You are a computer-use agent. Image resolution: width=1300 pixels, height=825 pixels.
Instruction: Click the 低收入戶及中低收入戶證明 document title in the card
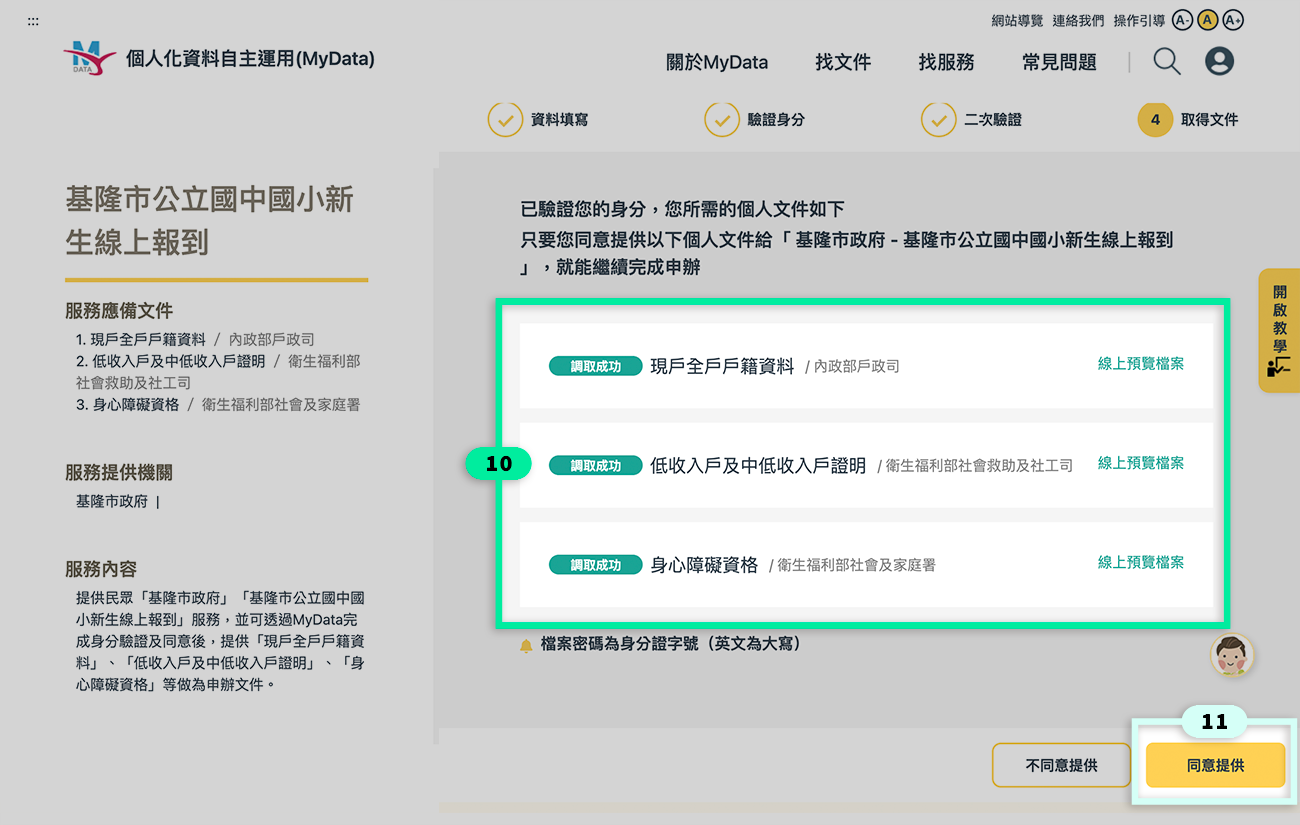click(758, 465)
